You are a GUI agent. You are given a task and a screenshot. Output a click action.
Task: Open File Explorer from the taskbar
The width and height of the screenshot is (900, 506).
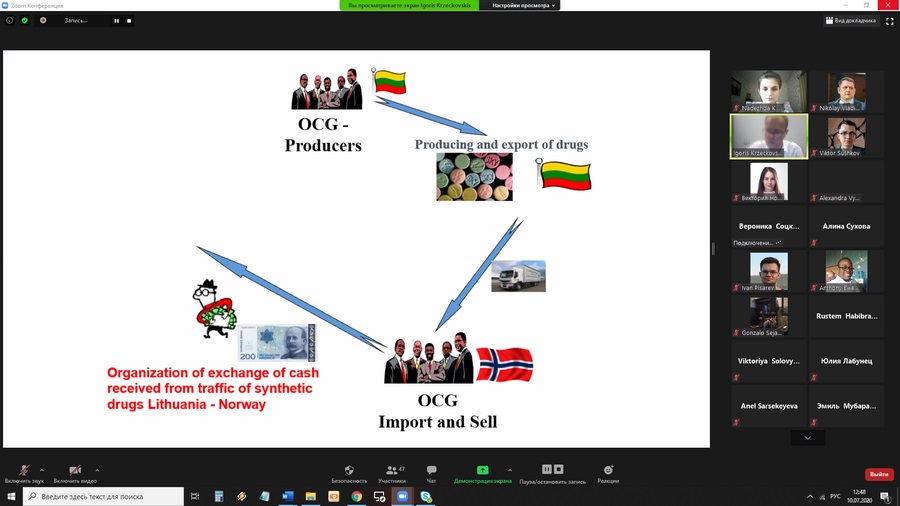tap(311, 496)
